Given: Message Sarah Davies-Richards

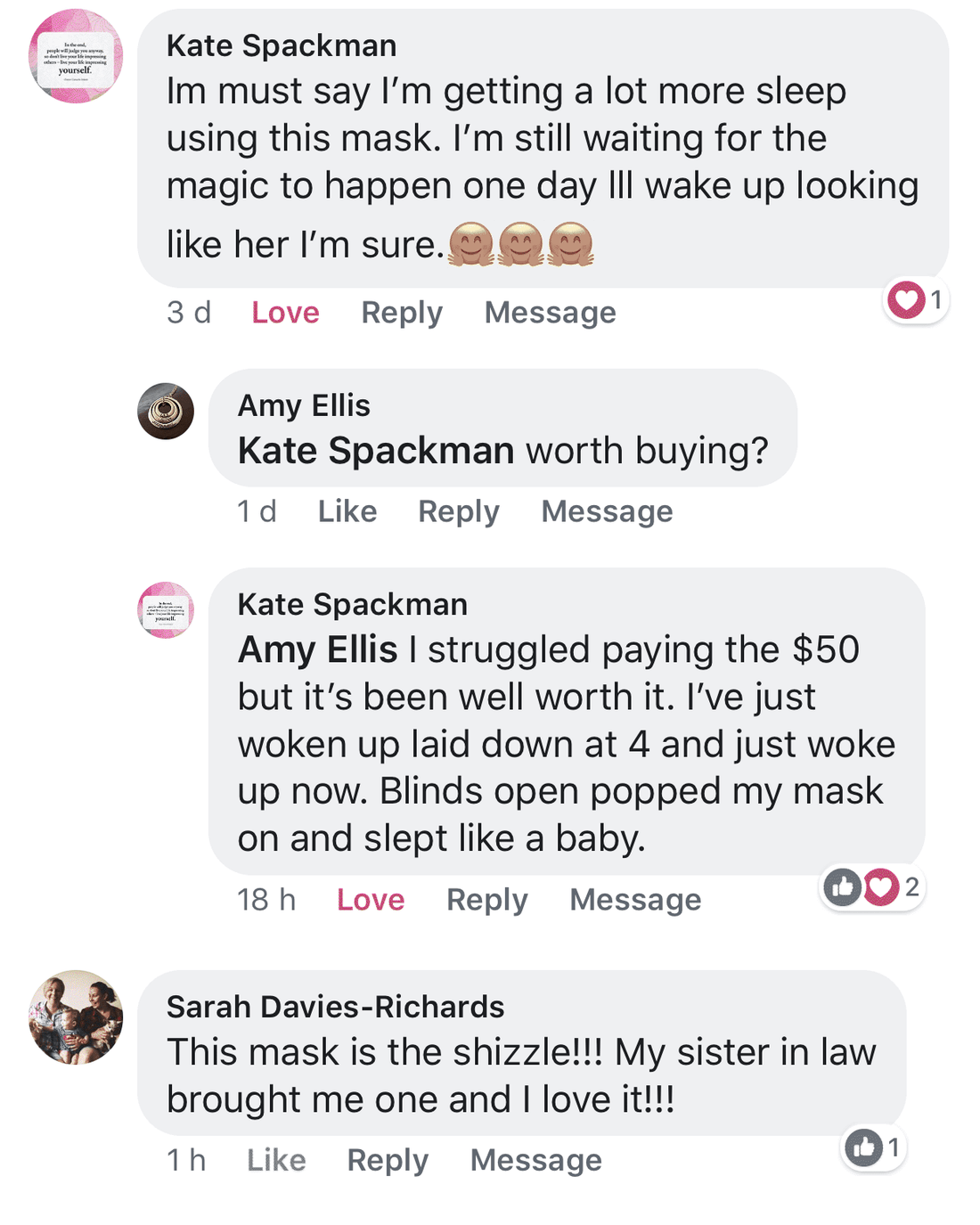Looking at the screenshot, I should pyautogui.click(x=536, y=1160).
